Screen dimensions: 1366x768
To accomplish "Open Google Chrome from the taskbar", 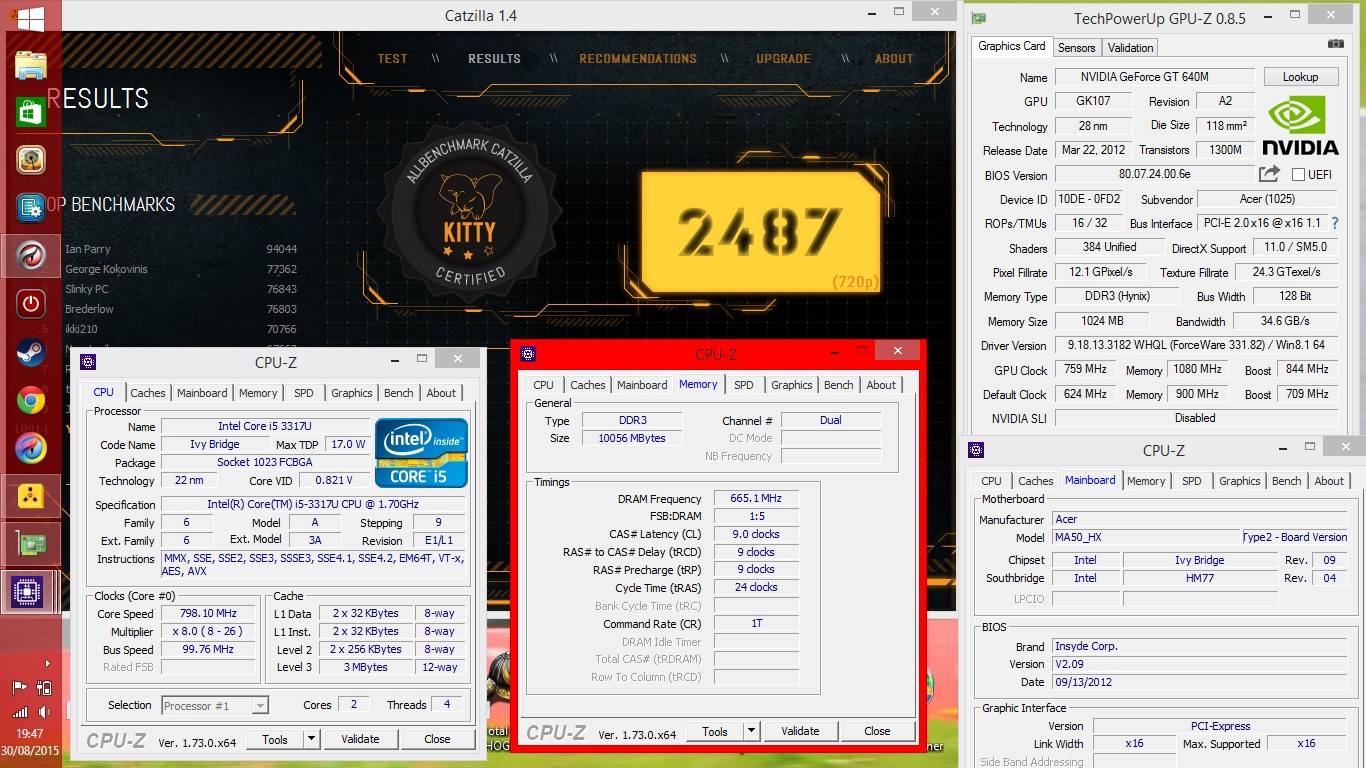I will (x=30, y=401).
